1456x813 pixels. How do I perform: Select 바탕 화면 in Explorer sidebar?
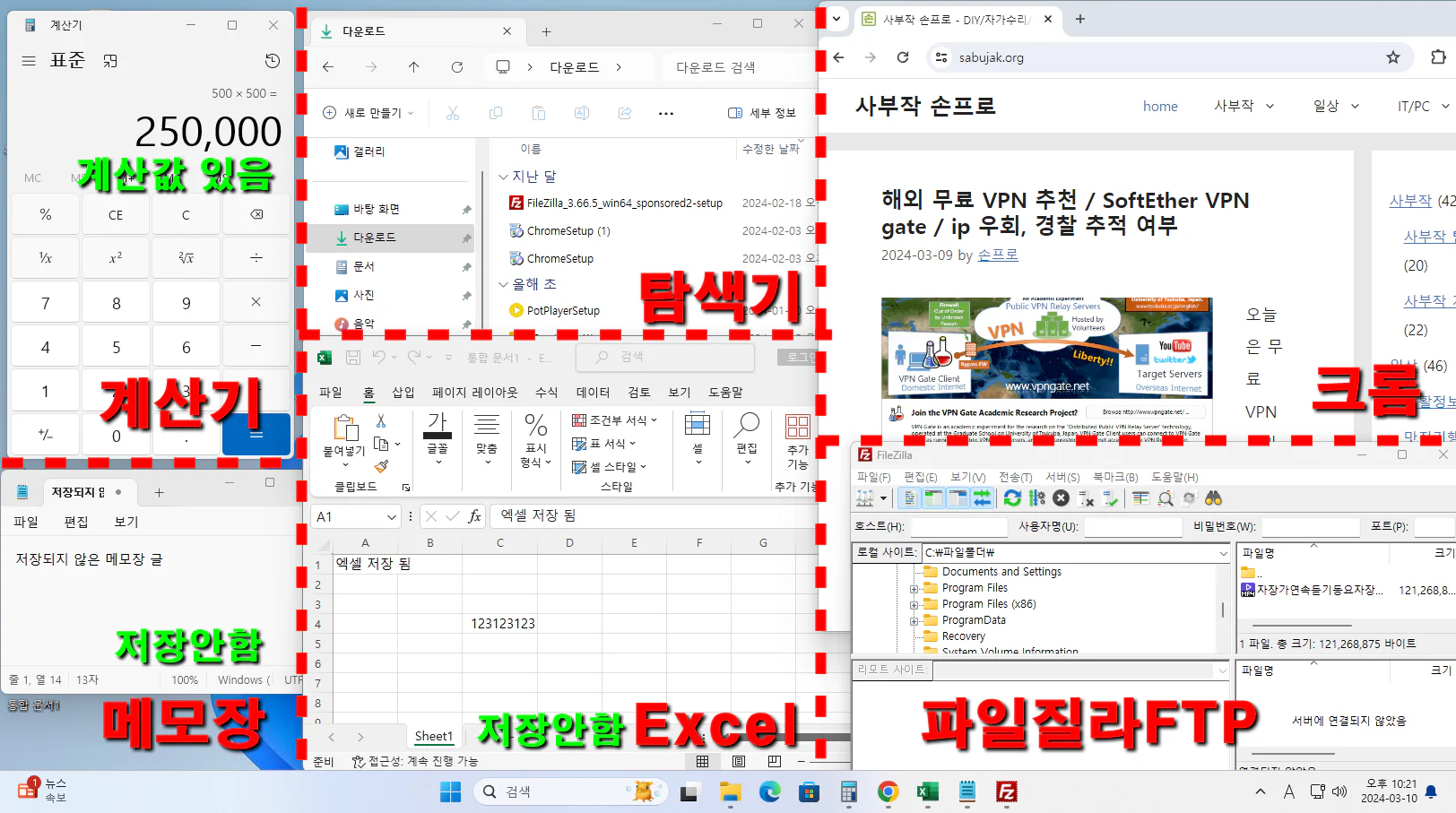coord(376,209)
